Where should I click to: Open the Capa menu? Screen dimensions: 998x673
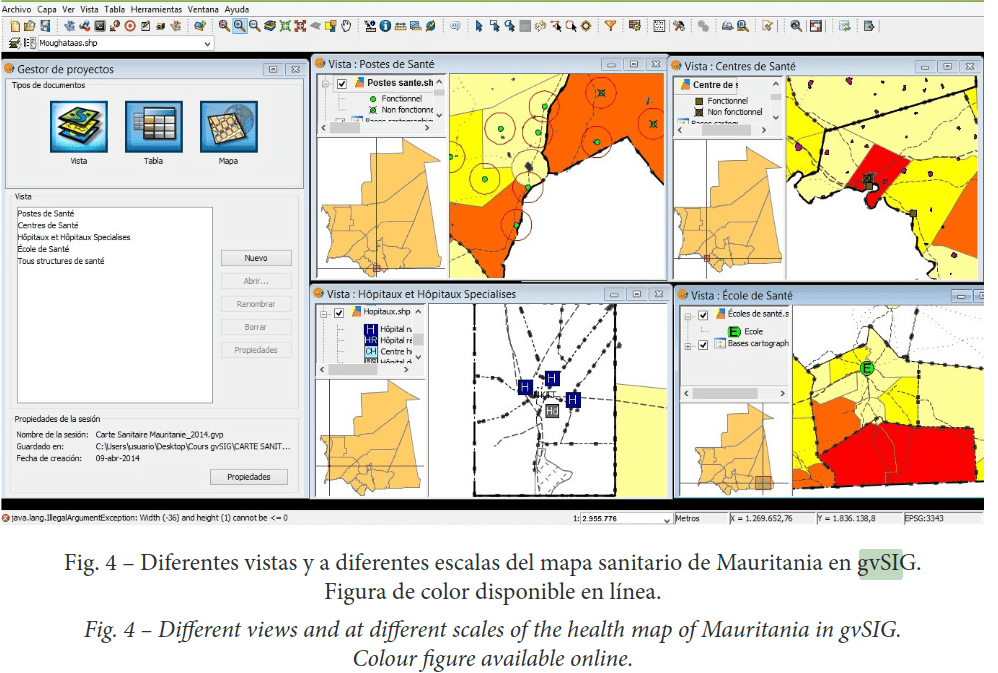tap(47, 8)
